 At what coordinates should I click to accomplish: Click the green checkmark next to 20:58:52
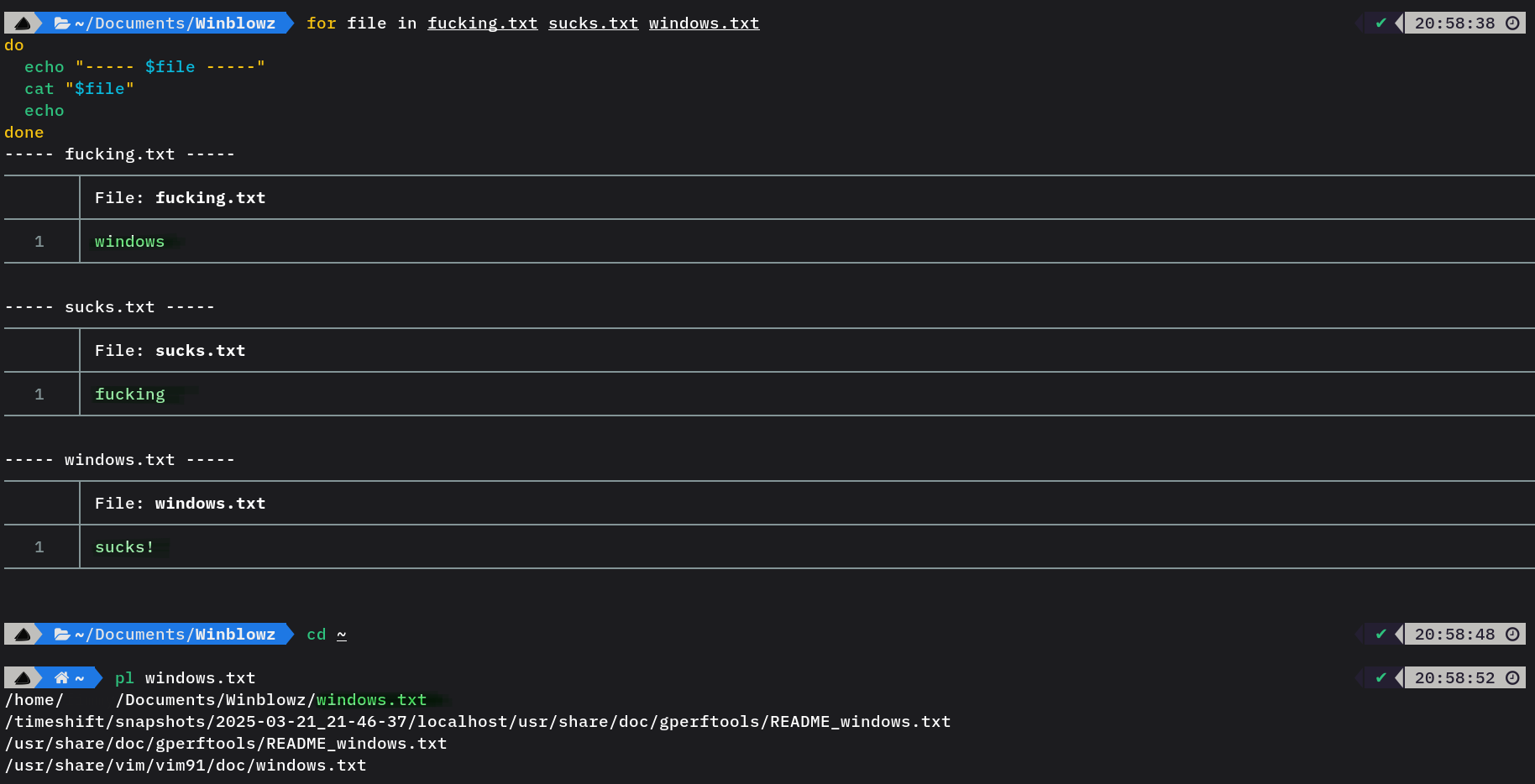point(1380,678)
